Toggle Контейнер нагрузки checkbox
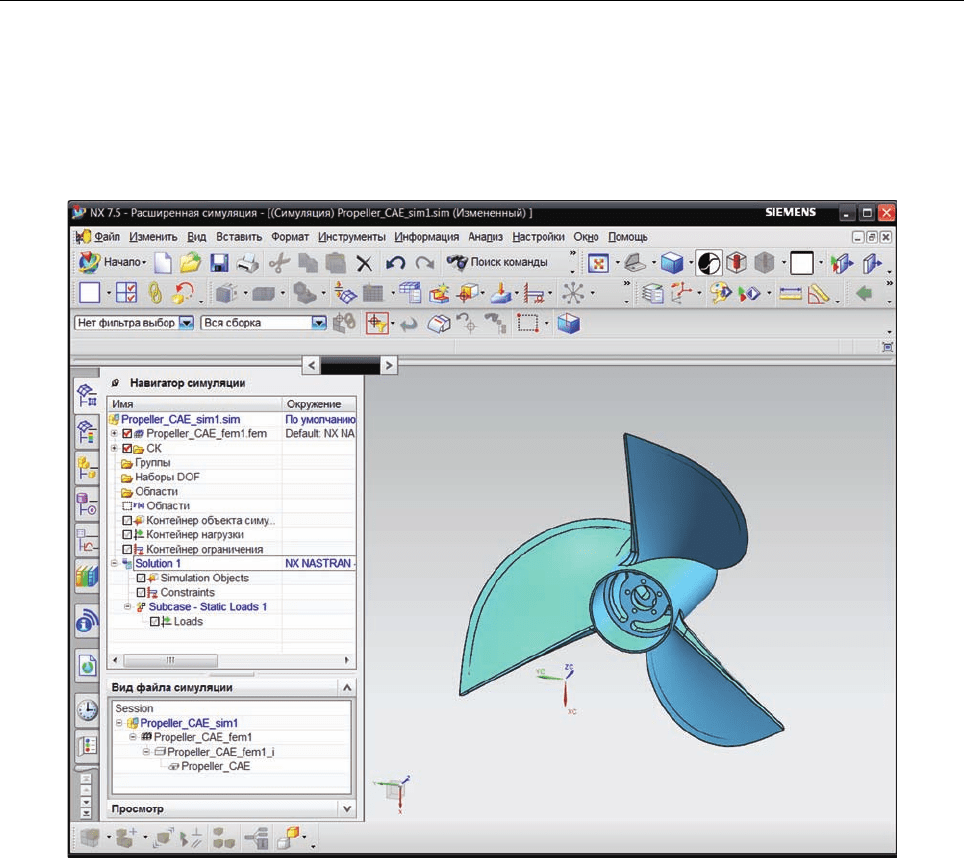964x858 pixels. coord(127,535)
